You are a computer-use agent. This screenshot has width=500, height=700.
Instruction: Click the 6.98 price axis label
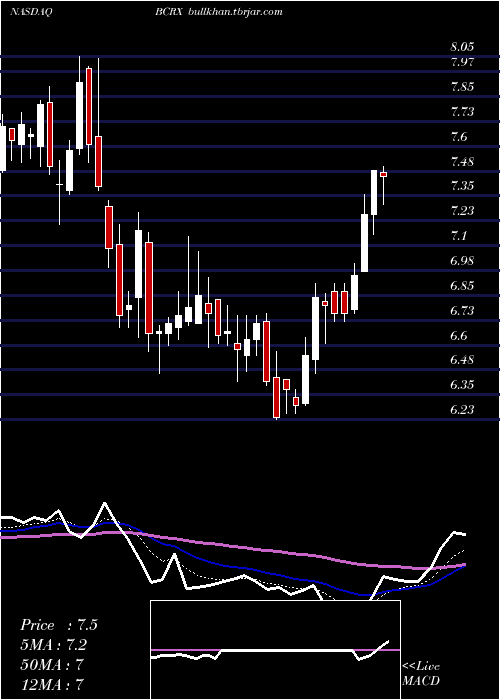point(462,261)
